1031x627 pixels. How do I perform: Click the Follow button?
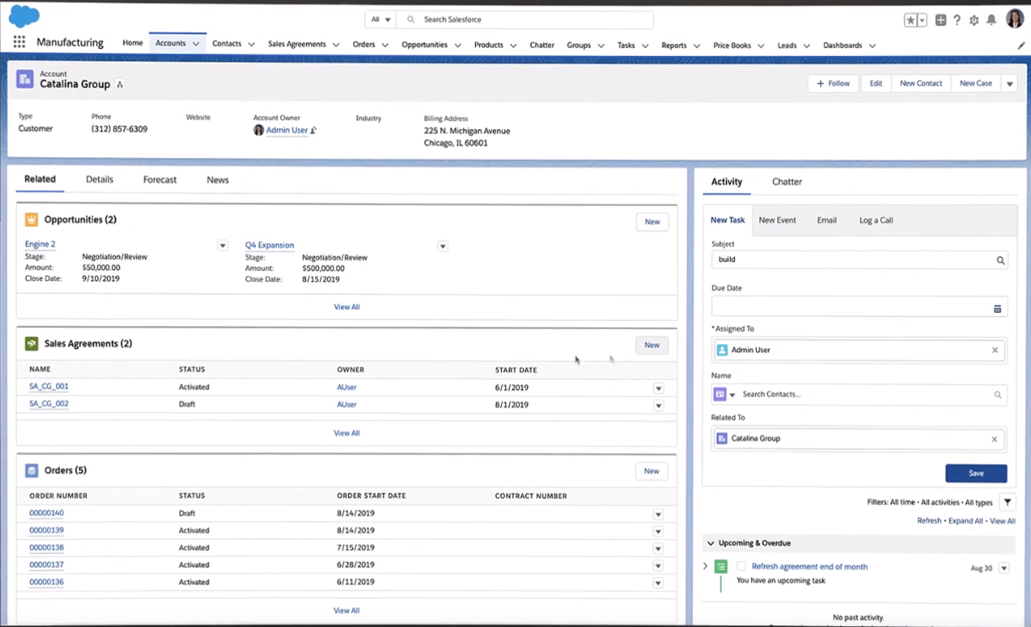pos(833,83)
